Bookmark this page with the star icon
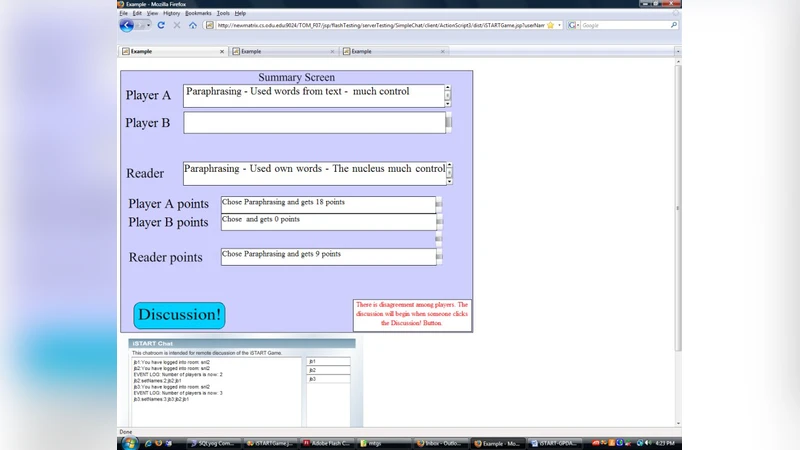 550,25
